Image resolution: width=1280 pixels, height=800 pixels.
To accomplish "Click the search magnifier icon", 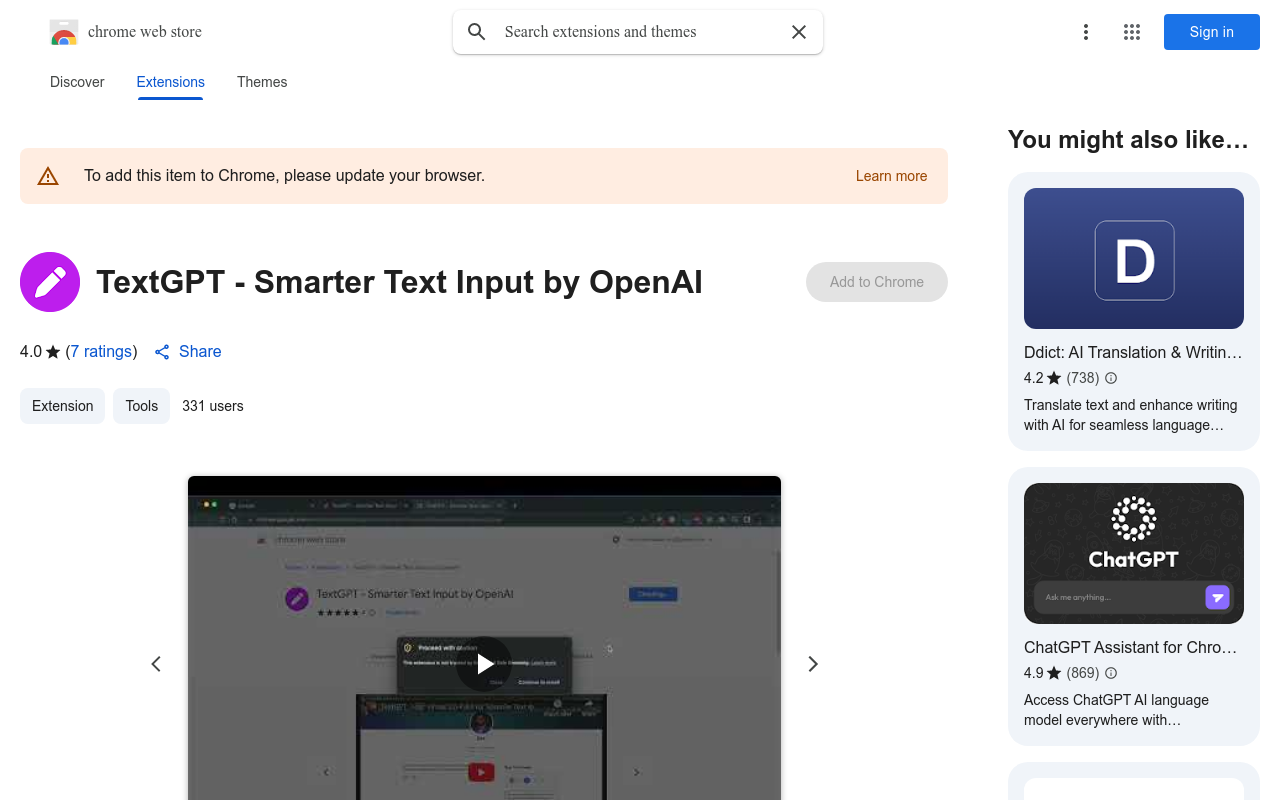I will pyautogui.click(x=477, y=32).
